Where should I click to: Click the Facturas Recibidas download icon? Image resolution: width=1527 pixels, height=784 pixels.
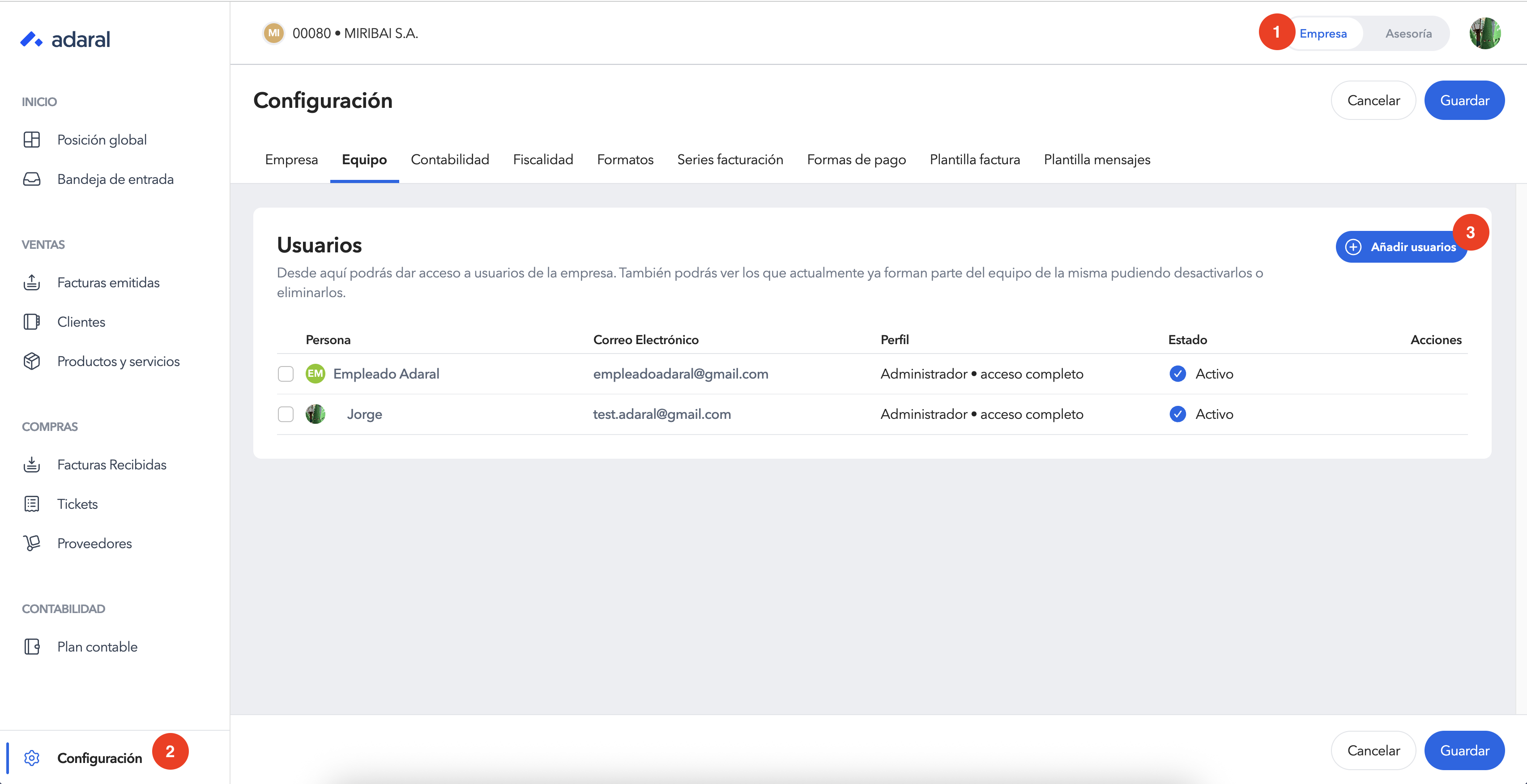point(31,464)
